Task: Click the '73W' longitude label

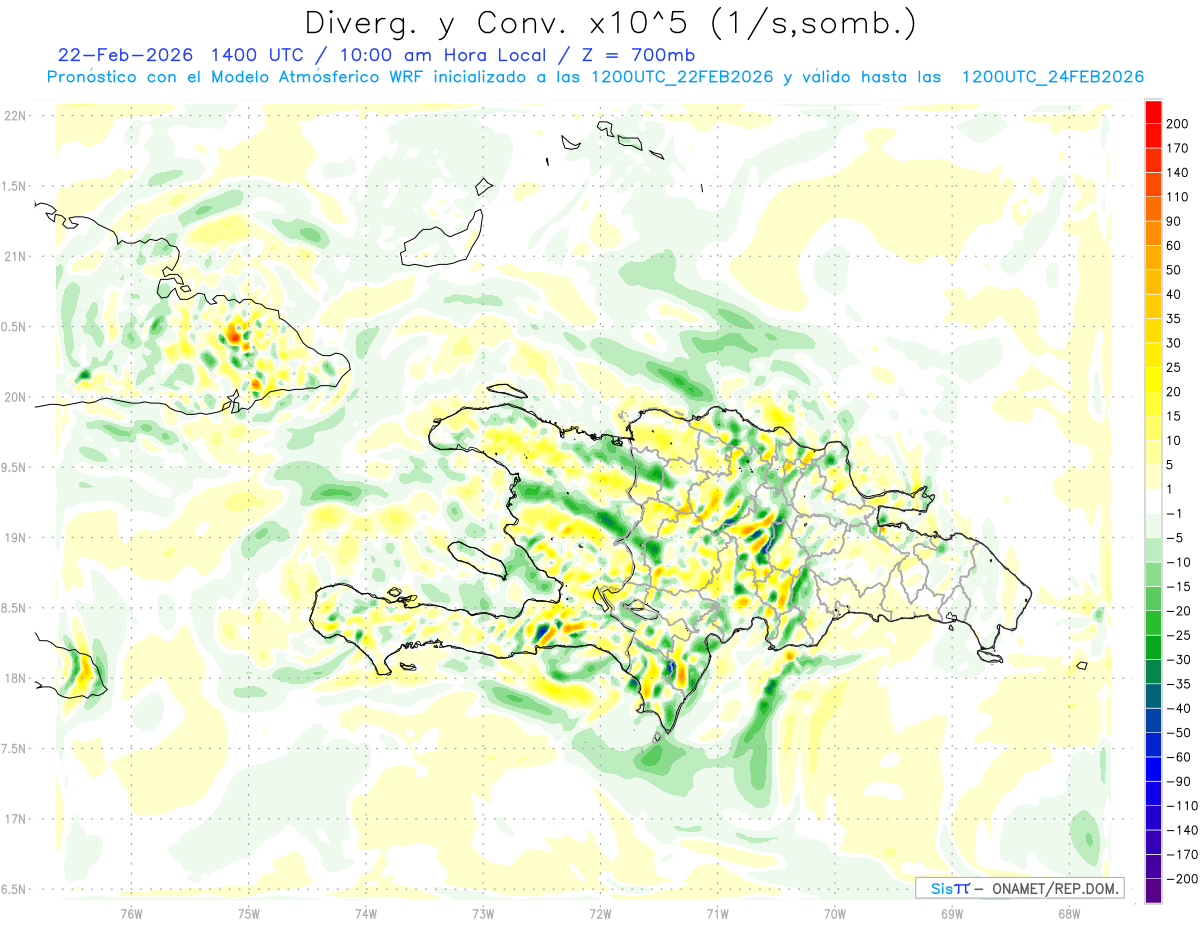Action: 483,912
